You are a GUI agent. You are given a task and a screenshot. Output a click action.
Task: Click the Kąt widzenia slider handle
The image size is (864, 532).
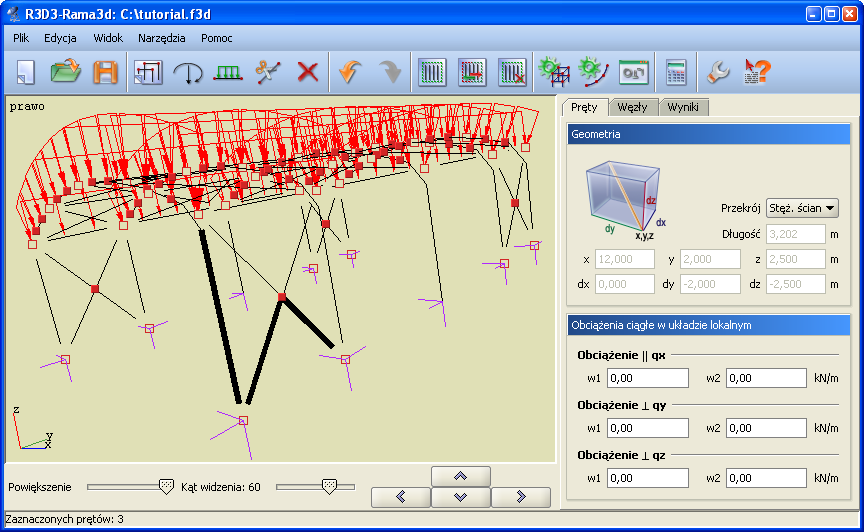pyautogui.click(x=329, y=487)
